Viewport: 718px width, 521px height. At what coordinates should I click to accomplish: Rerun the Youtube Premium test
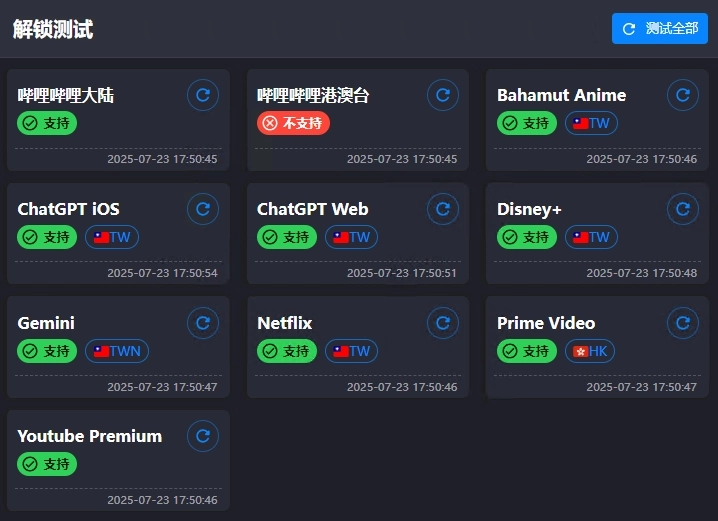point(203,436)
